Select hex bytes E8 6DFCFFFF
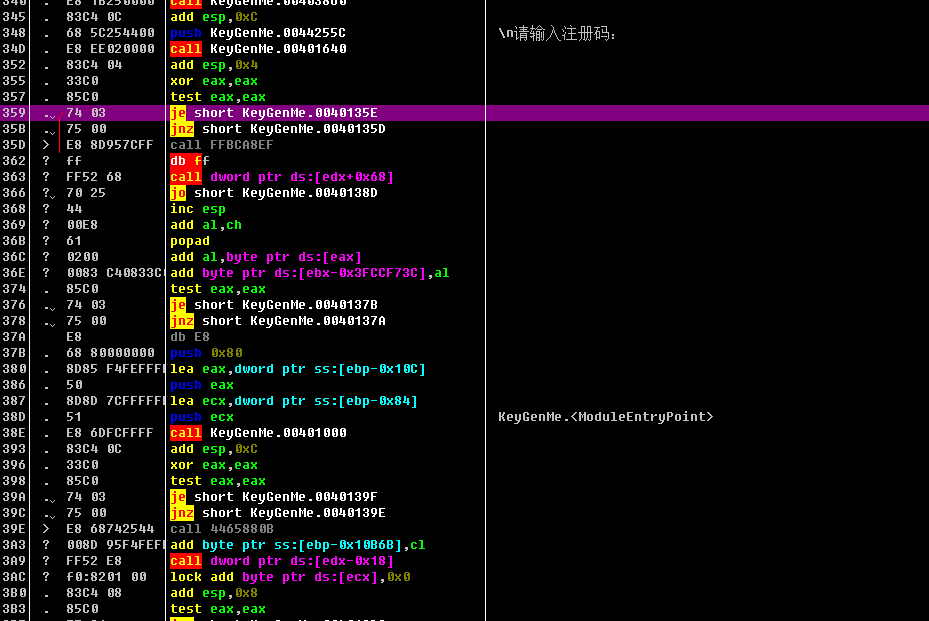This screenshot has height=621, width=929. [110, 433]
